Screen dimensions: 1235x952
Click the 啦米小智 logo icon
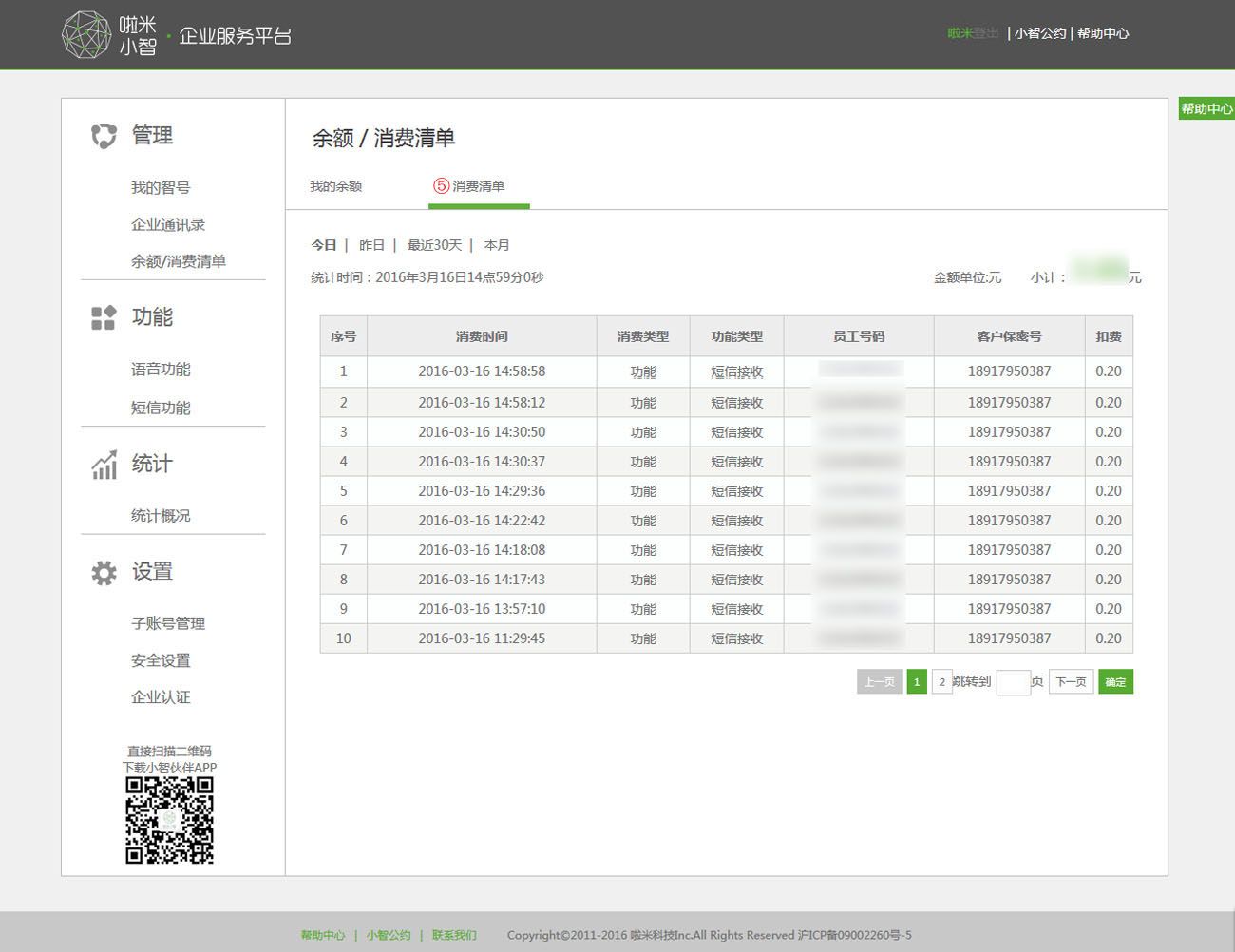(x=86, y=35)
